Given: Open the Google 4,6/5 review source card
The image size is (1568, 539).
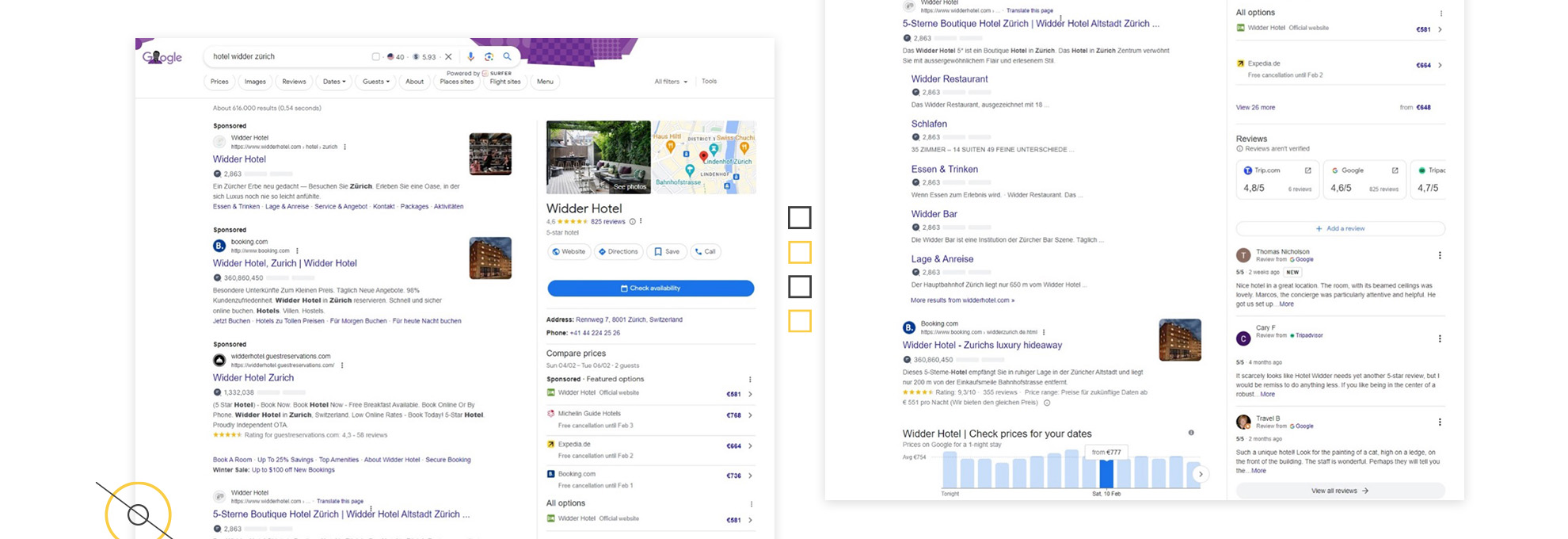Looking at the screenshot, I should [1365, 180].
